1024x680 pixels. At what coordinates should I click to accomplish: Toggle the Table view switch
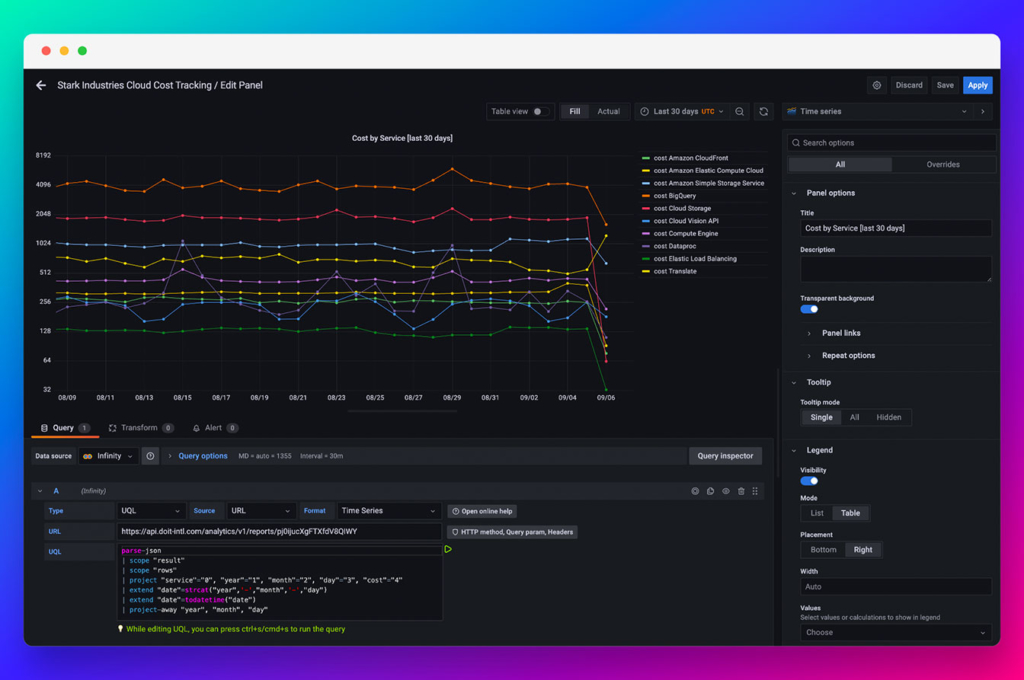[x=540, y=112]
